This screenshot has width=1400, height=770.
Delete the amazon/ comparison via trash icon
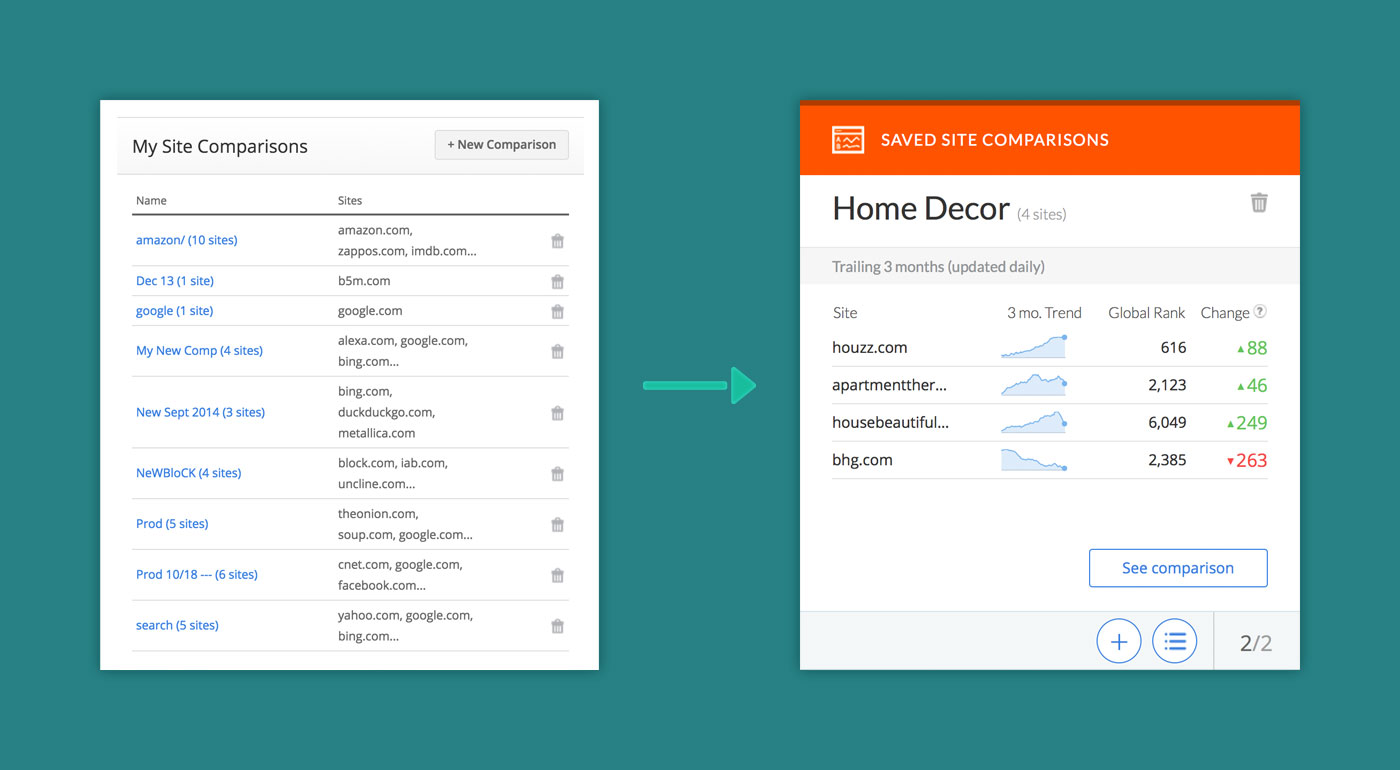pyautogui.click(x=558, y=241)
